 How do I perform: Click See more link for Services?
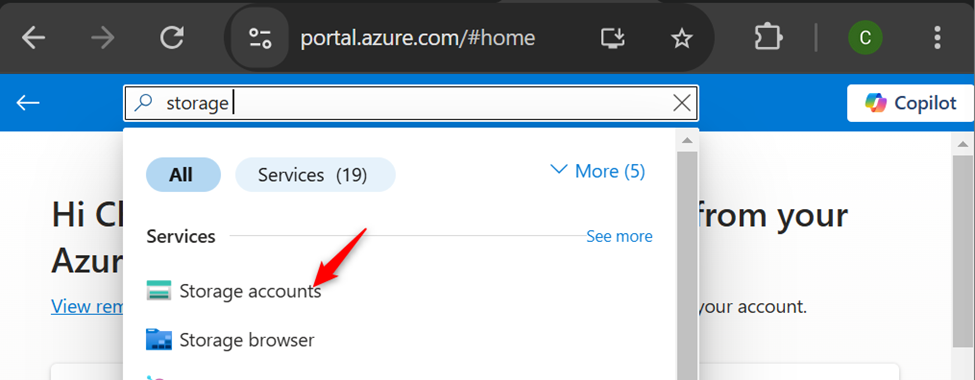tap(619, 236)
